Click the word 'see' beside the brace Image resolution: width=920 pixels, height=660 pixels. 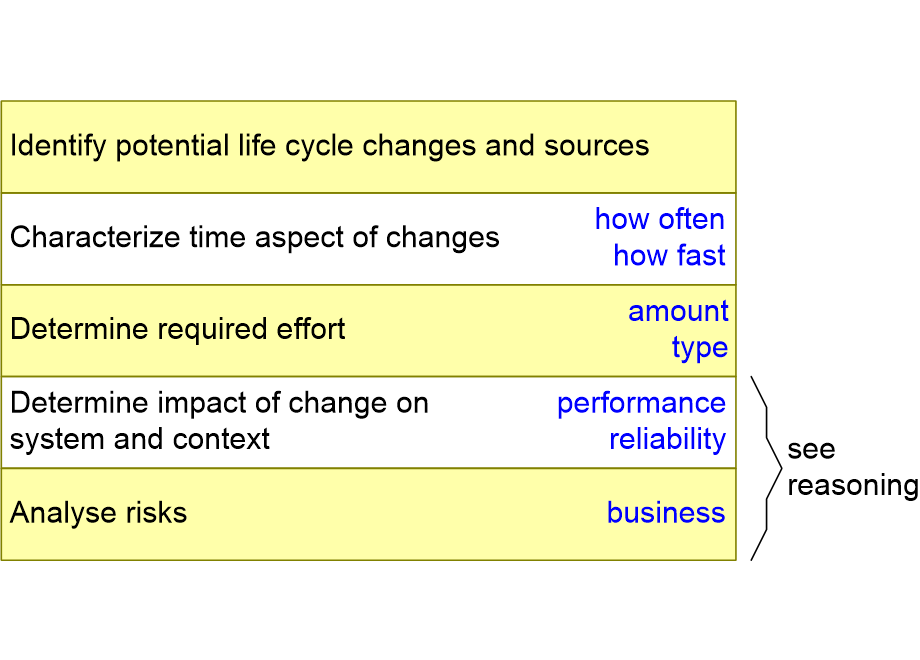811,450
